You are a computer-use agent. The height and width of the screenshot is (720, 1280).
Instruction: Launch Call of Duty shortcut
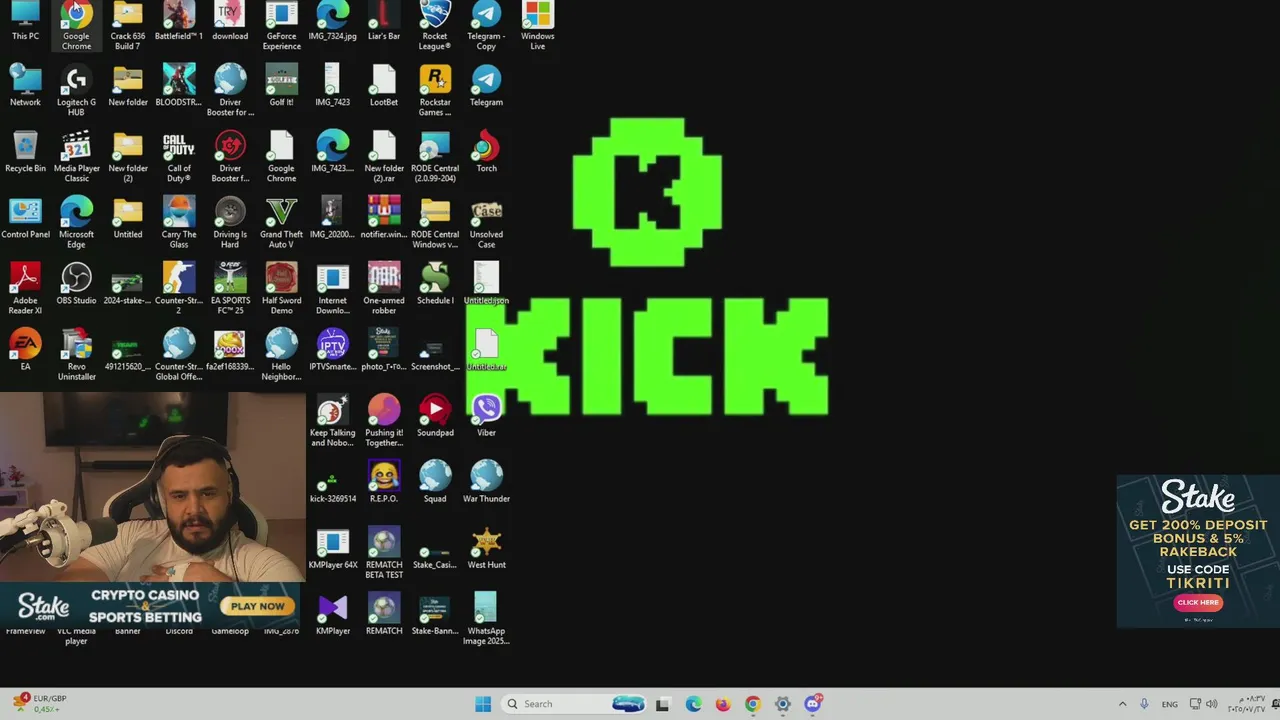coord(179,157)
